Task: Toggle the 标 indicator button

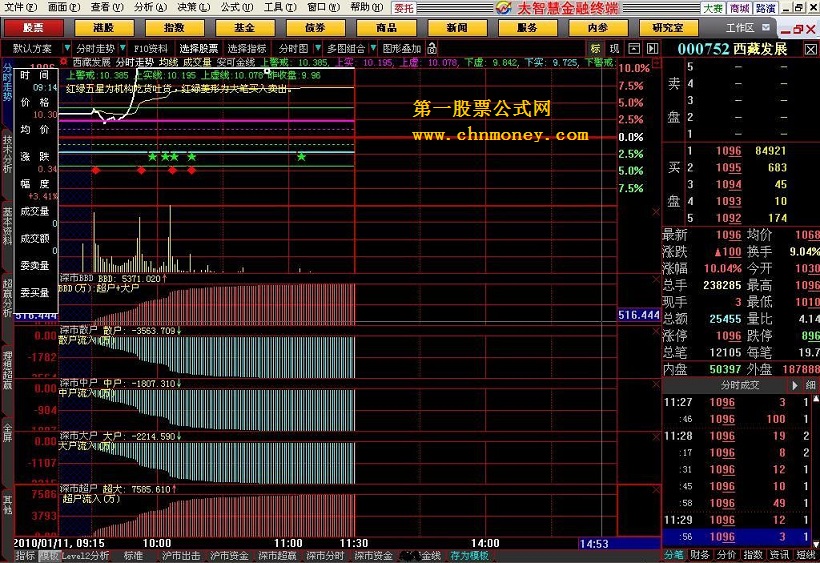Action: tap(596, 49)
